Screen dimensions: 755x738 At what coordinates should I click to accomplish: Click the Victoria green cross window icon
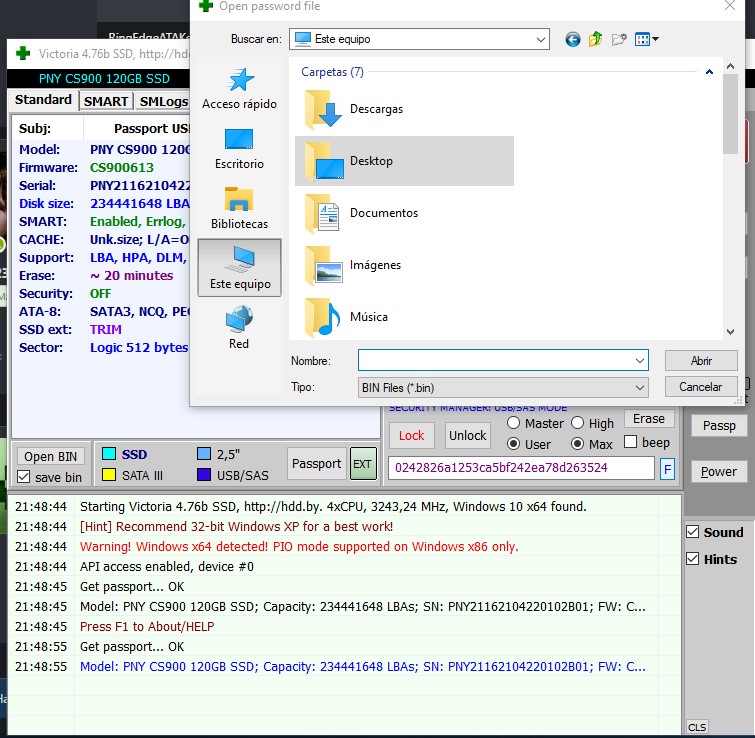pyautogui.click(x=23, y=53)
